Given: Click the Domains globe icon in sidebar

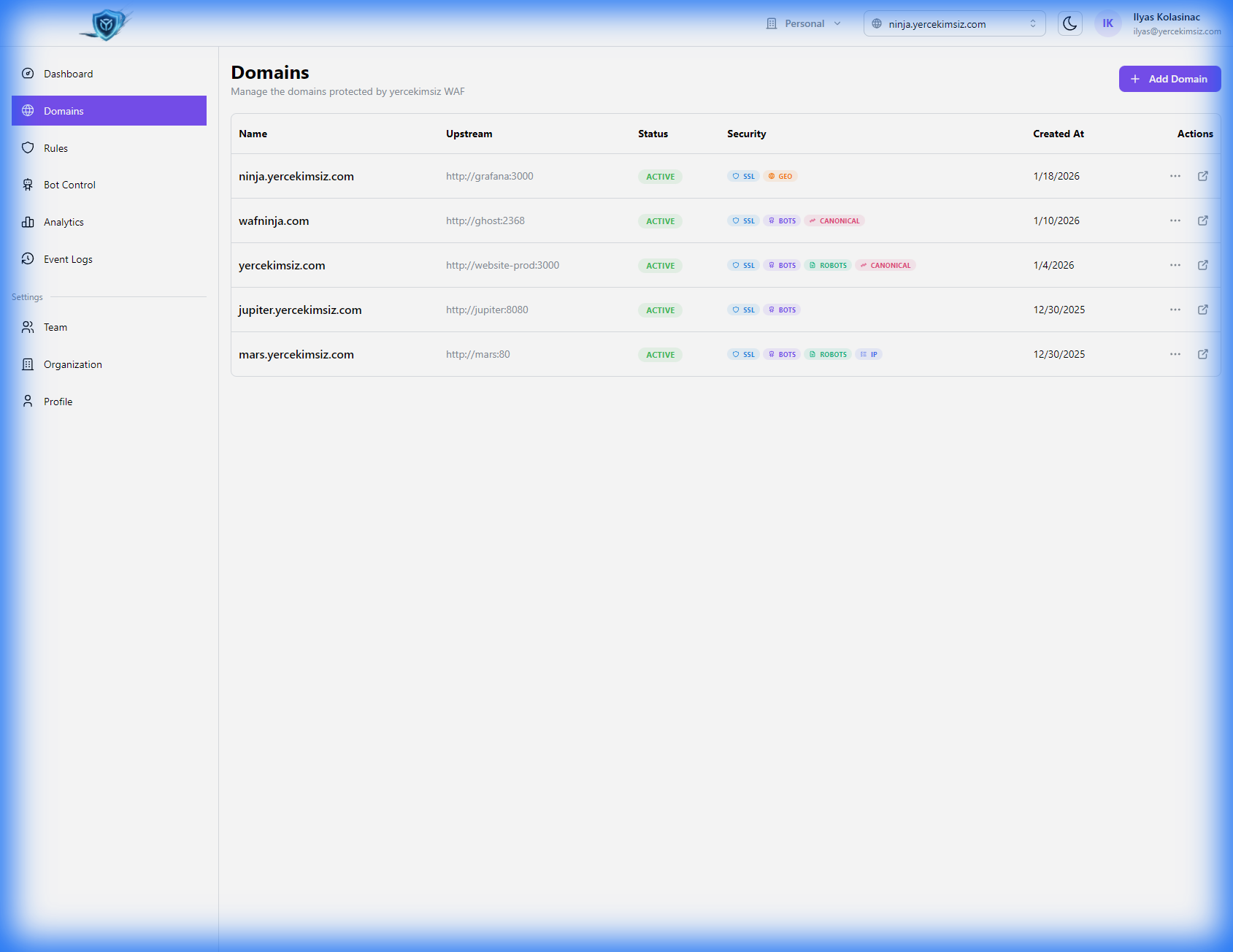Looking at the screenshot, I should pyautogui.click(x=28, y=110).
